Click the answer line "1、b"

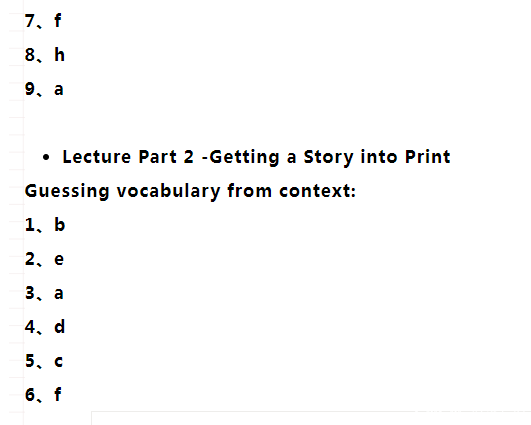[x=45, y=225]
